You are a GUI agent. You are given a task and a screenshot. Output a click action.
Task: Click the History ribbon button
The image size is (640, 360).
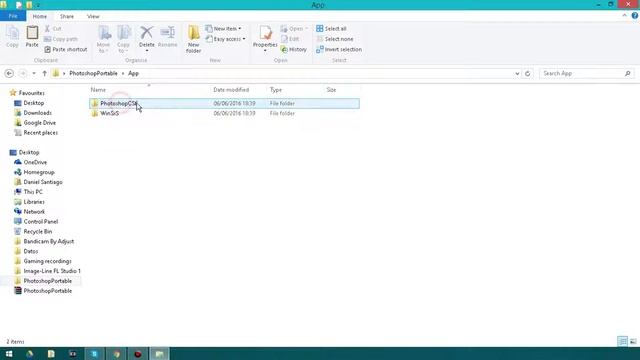pyautogui.click(x=294, y=49)
